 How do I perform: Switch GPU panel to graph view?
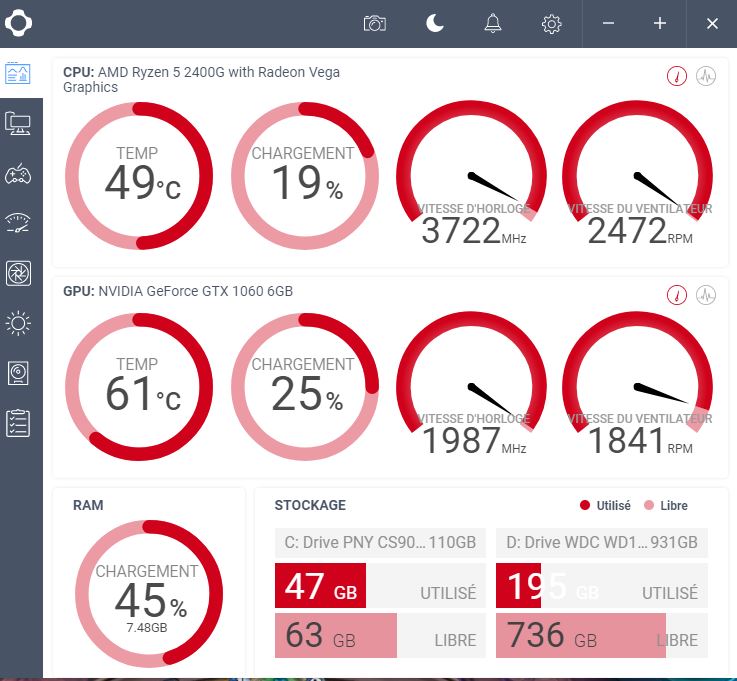[x=706, y=295]
